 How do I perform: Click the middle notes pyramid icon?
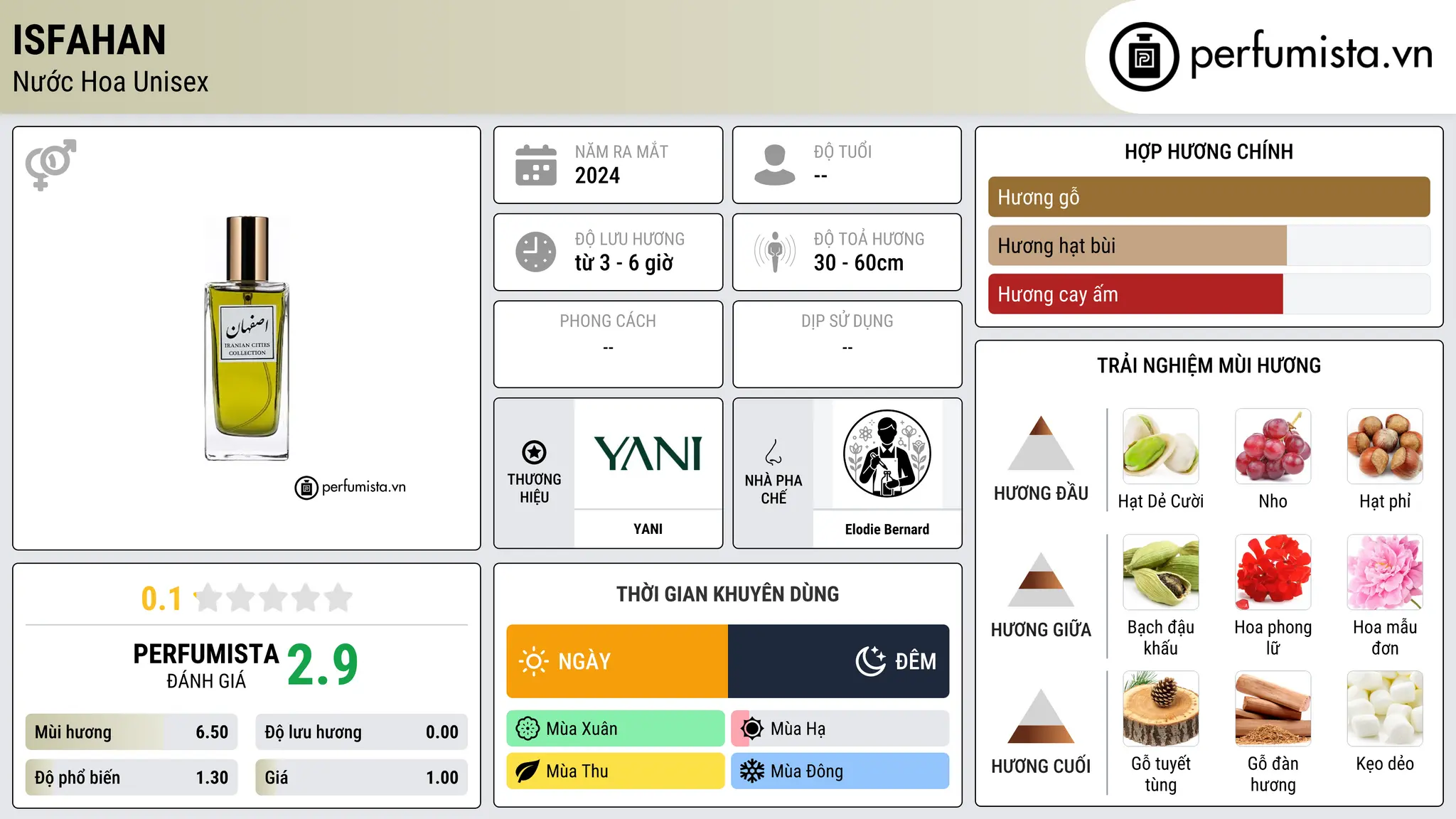1041,579
